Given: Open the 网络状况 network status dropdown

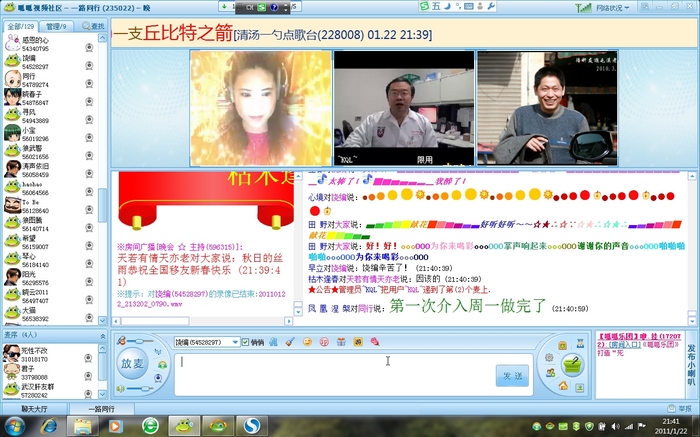Looking at the screenshot, I should 613,8.
